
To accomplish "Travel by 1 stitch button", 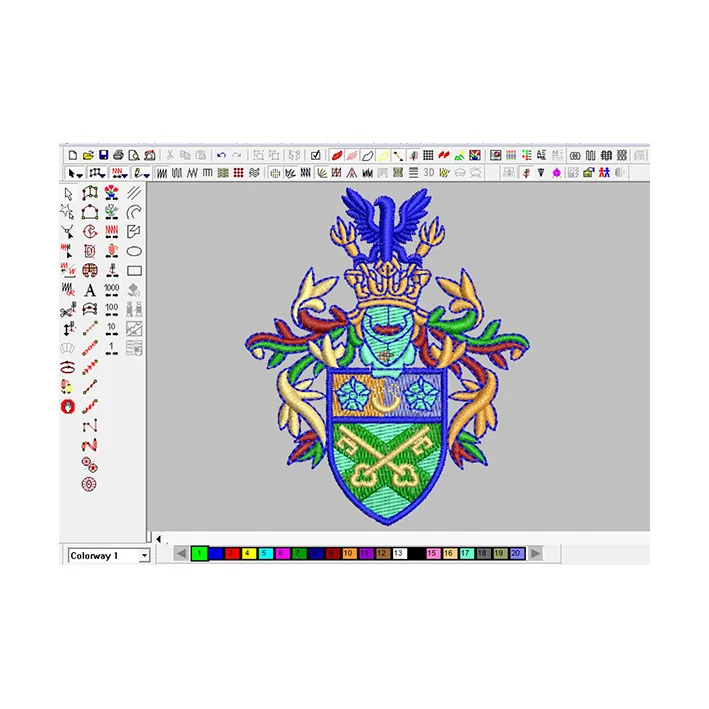I will click(112, 348).
